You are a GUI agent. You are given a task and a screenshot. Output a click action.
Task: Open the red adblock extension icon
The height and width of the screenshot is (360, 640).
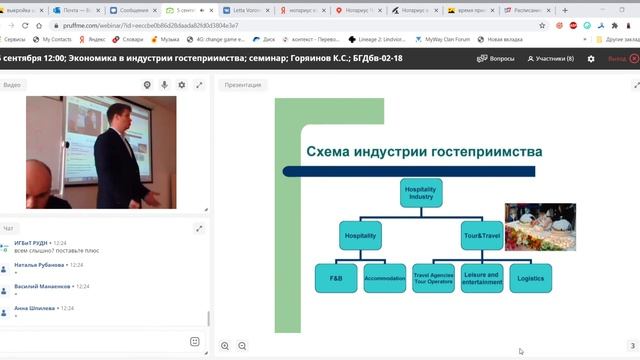573,25
